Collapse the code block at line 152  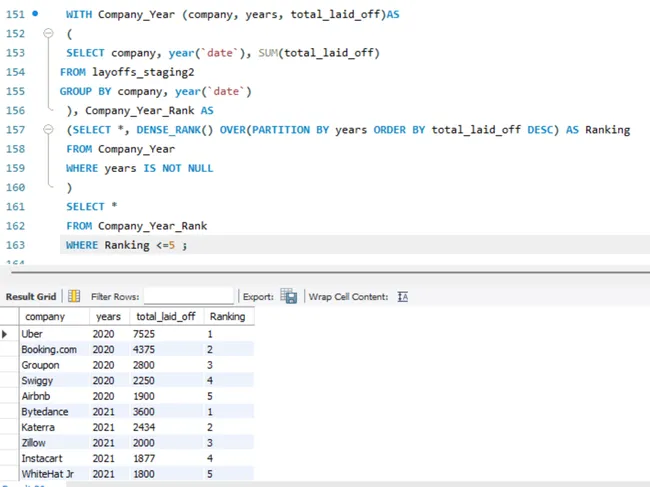pos(49,33)
